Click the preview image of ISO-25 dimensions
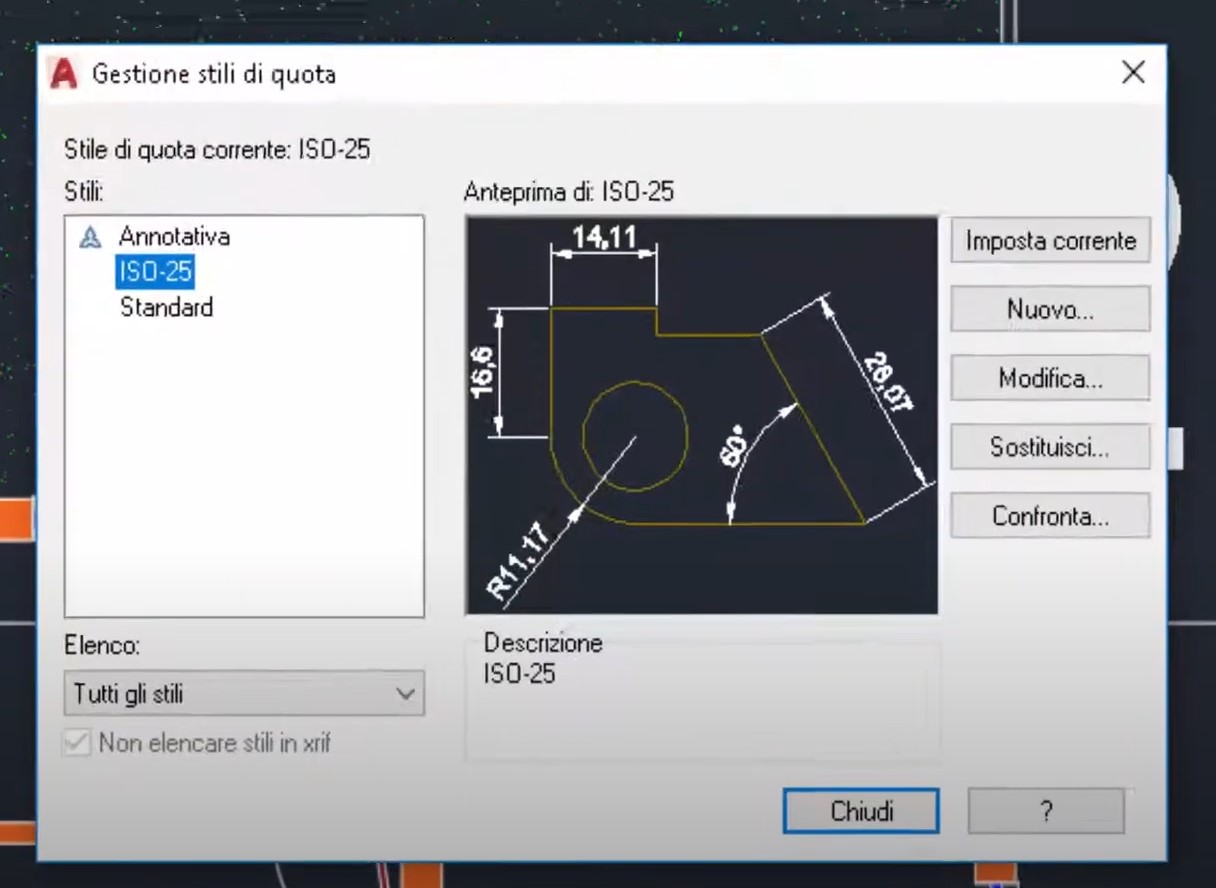The width and height of the screenshot is (1216, 888). tap(700, 414)
